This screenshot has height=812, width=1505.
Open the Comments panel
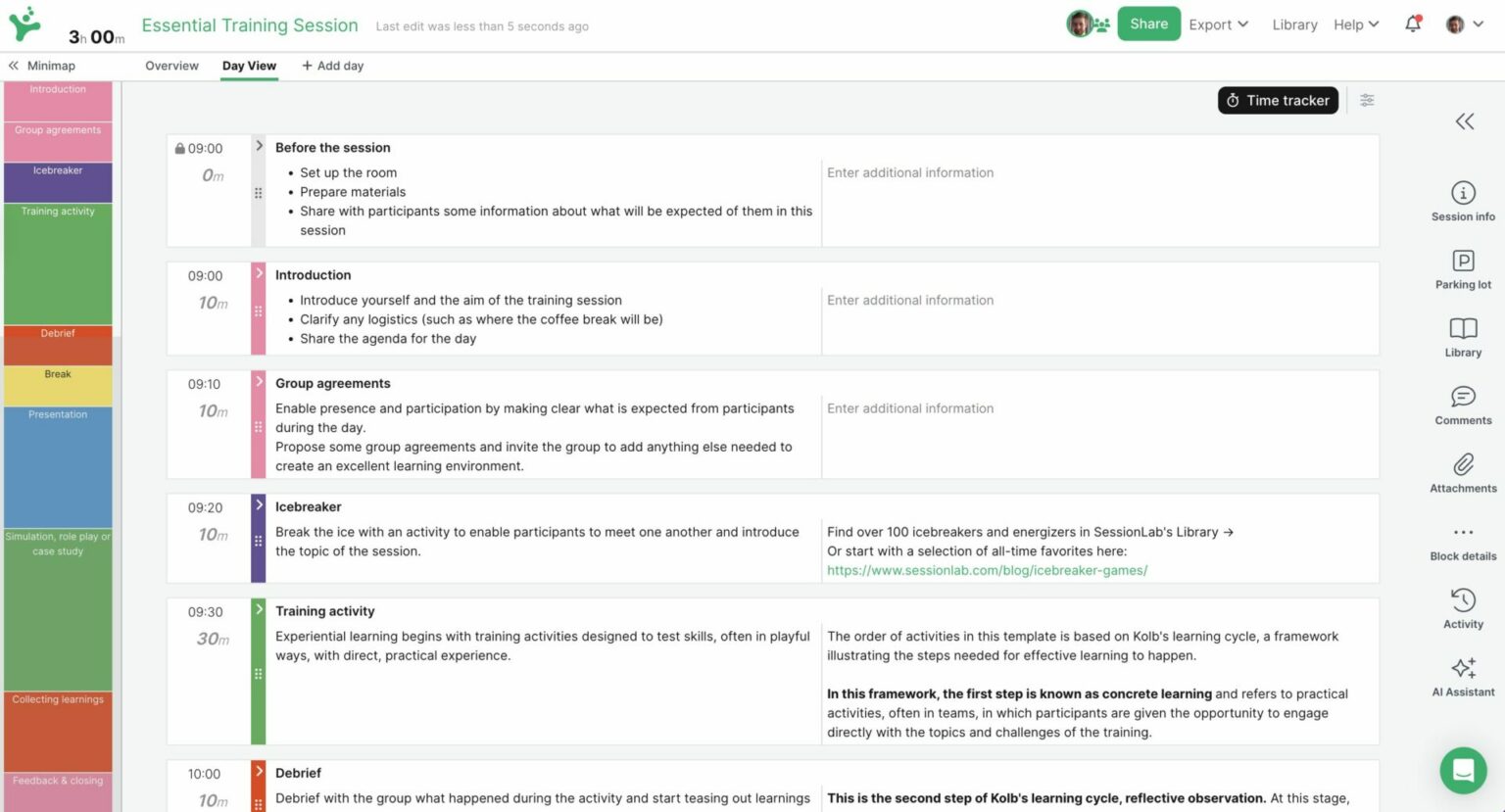pos(1462,405)
